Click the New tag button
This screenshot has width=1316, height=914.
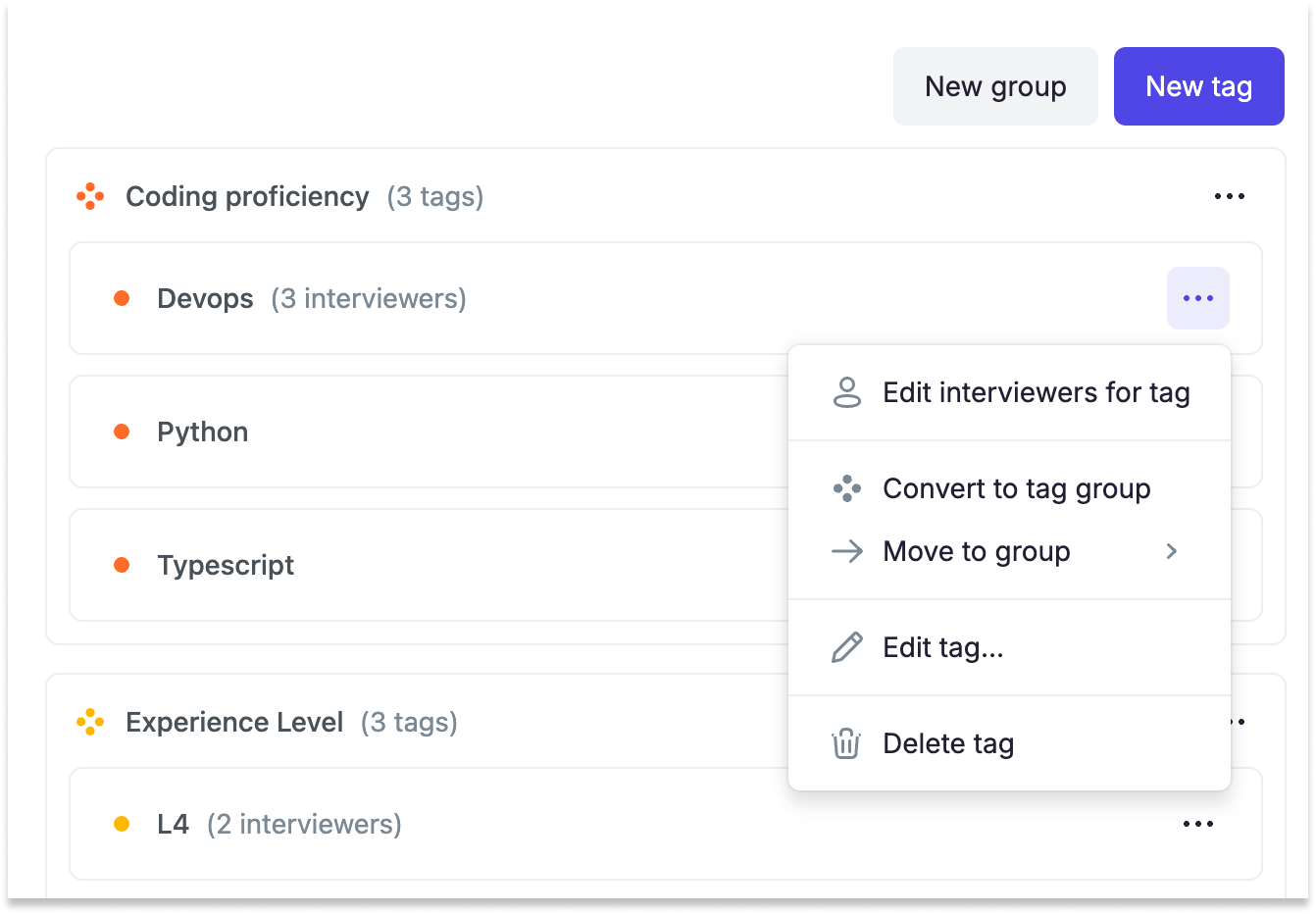pyautogui.click(x=1199, y=86)
